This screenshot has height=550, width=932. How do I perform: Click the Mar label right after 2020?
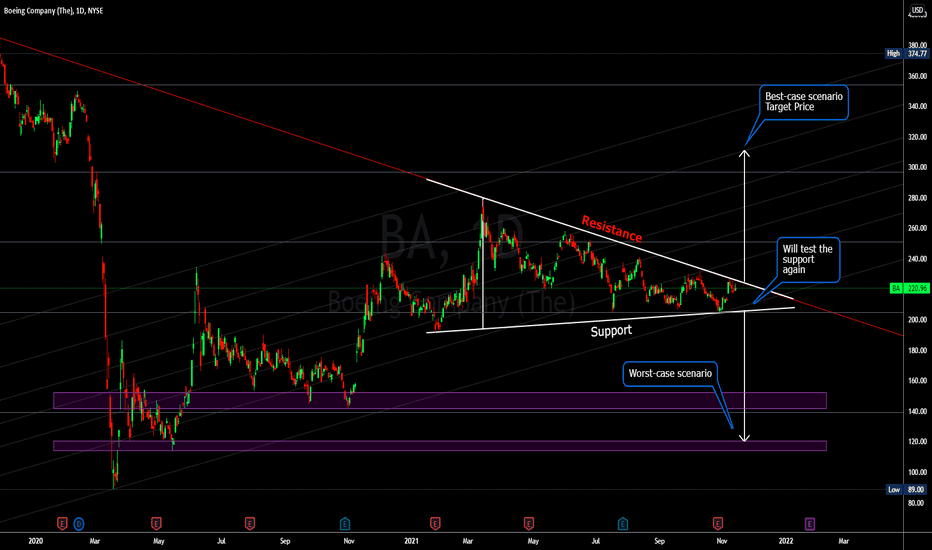coord(95,541)
